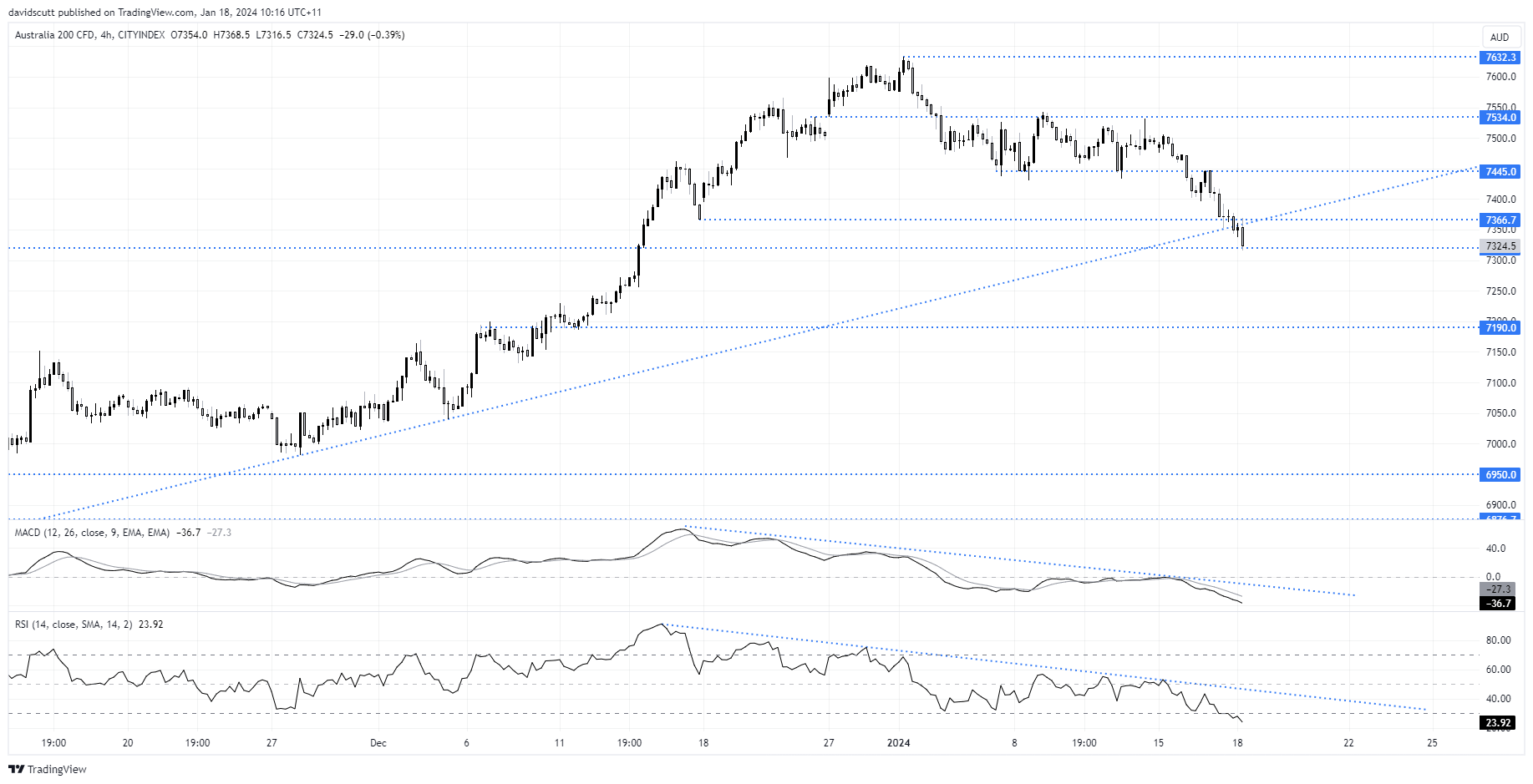Select the 7366.7 price level label

point(1500,220)
